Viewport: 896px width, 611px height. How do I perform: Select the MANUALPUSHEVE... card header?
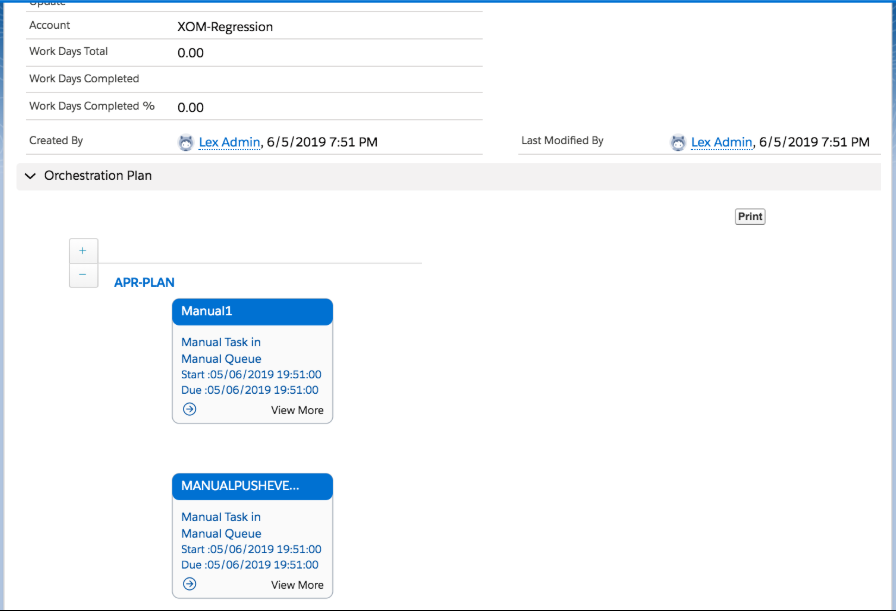coord(252,487)
